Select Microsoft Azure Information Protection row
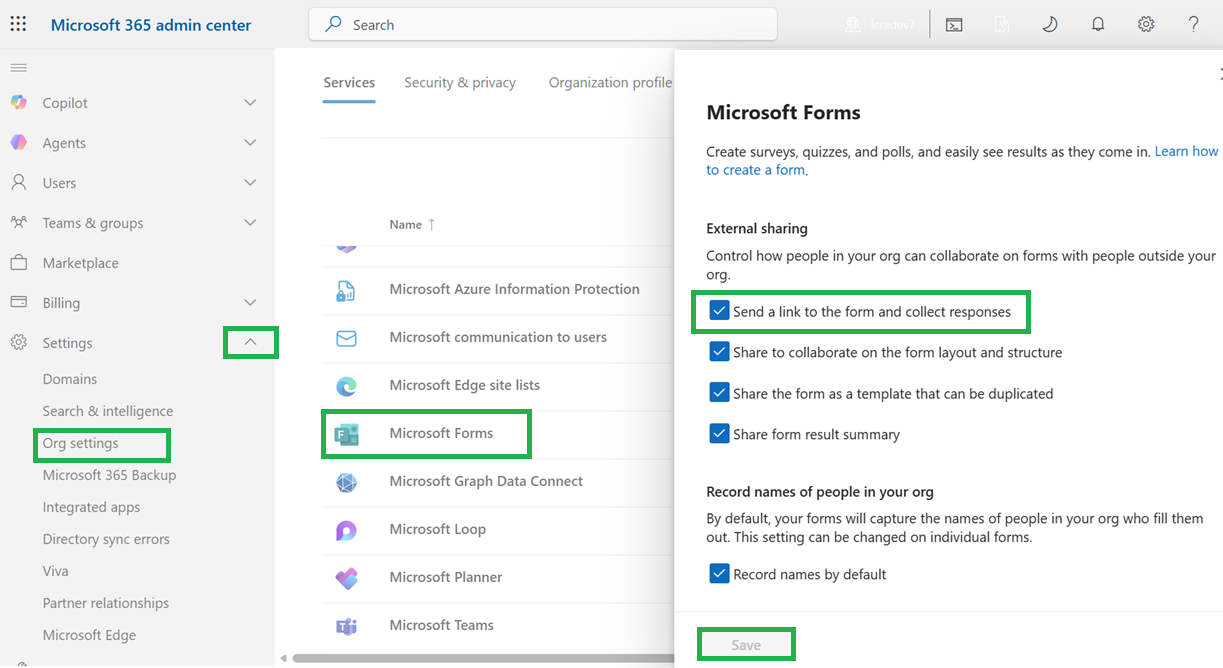 pos(498,290)
